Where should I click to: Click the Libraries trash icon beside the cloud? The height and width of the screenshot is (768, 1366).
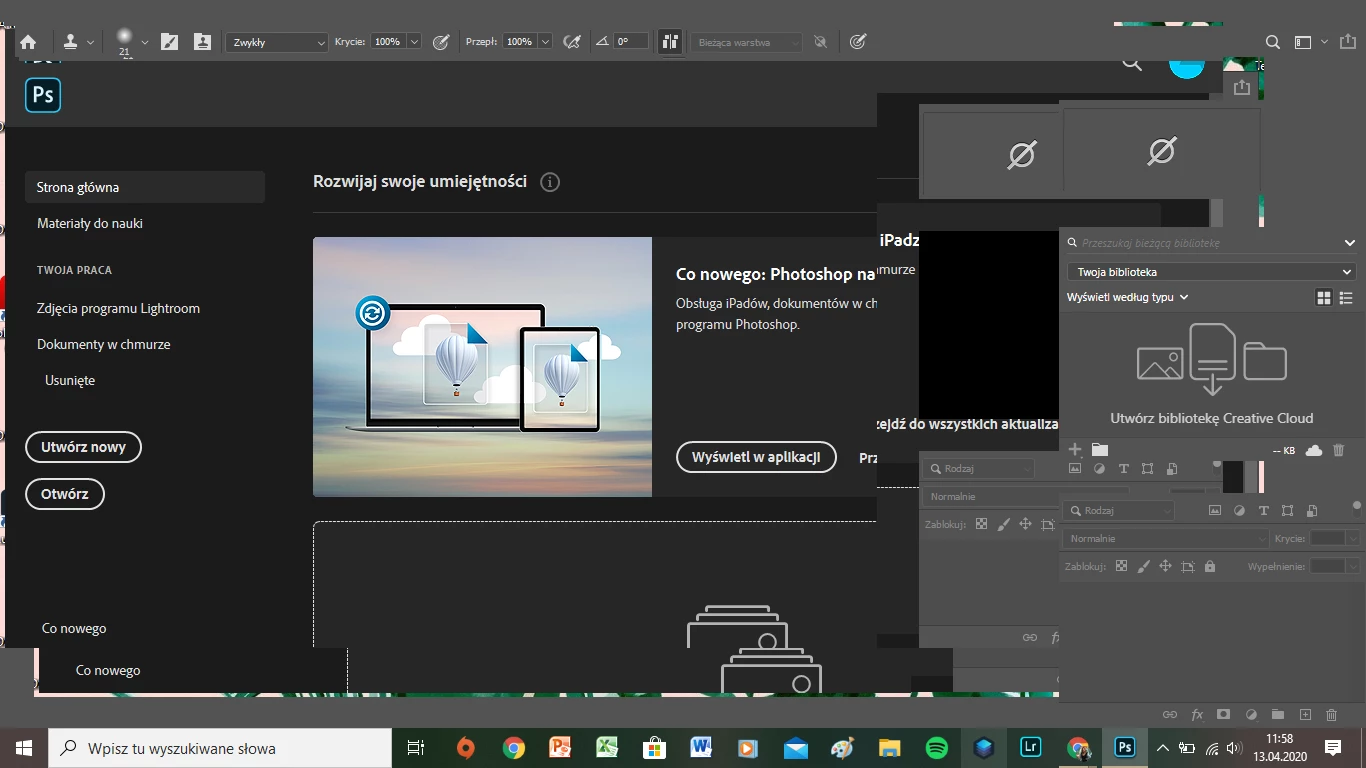pos(1339,451)
